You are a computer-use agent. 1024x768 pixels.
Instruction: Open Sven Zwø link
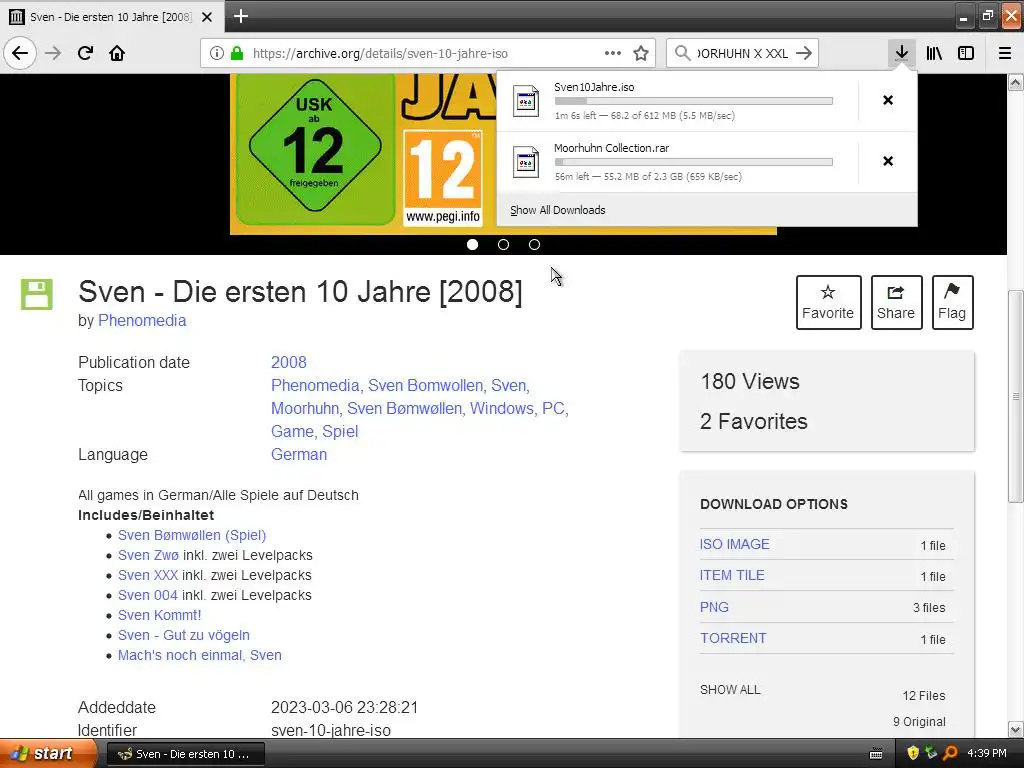pyautogui.click(x=148, y=555)
